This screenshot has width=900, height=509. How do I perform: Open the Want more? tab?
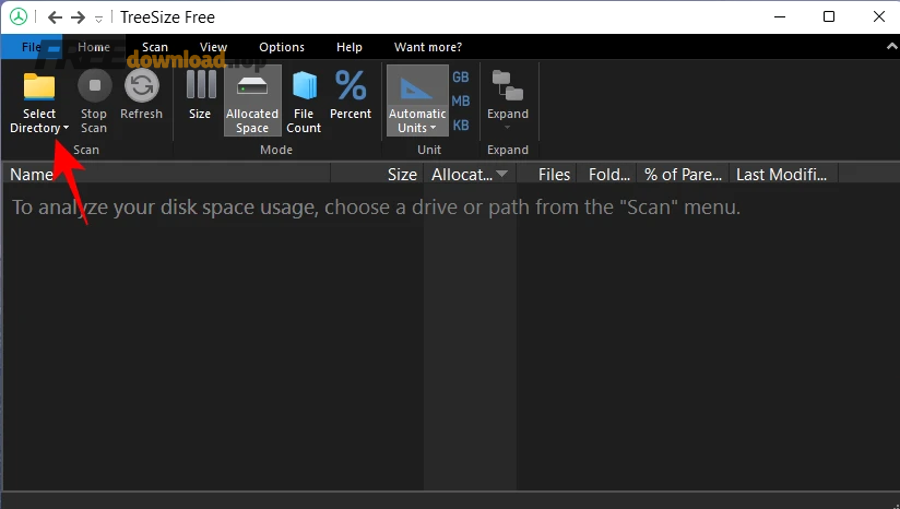428,47
